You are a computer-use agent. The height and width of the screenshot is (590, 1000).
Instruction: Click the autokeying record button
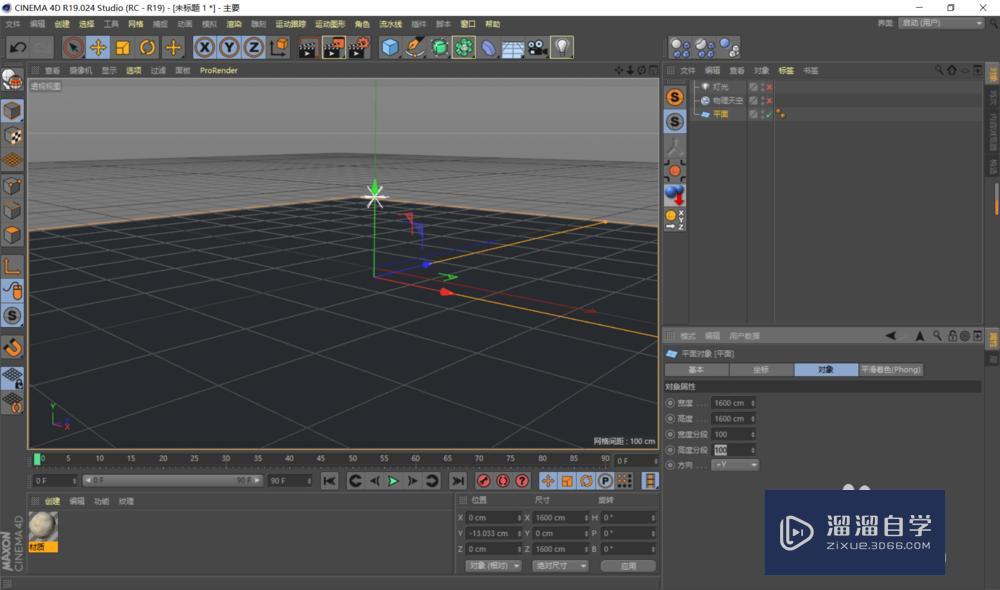point(503,481)
